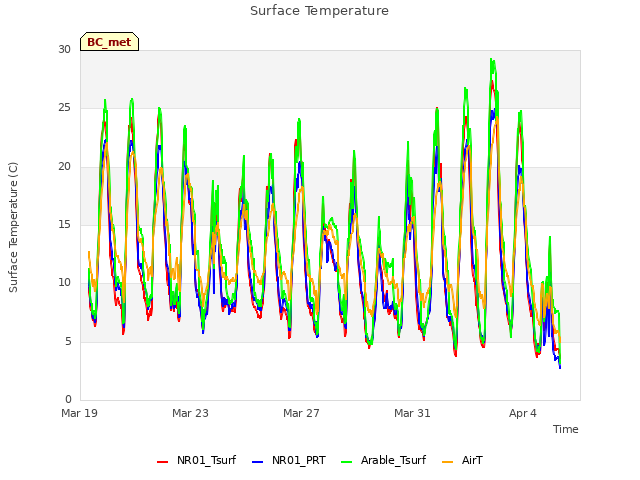Click the green Arable_Tsurf legend swatch
Image resolution: width=640 pixels, height=480 pixels.
pyautogui.click(x=347, y=462)
